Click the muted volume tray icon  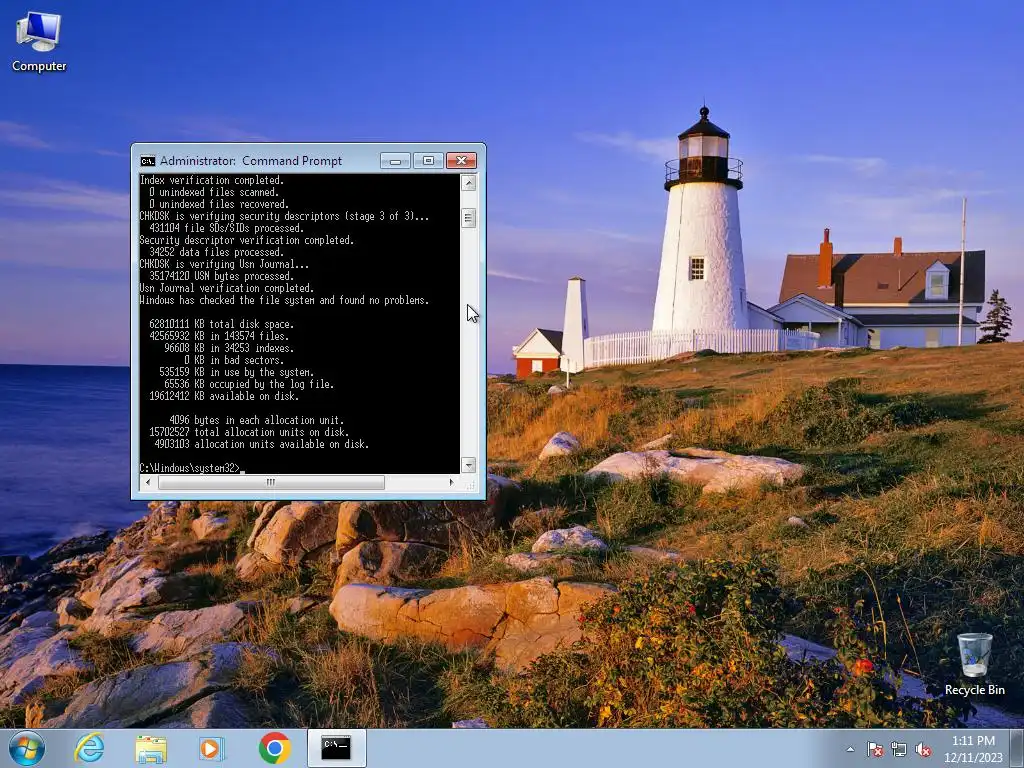tap(923, 749)
